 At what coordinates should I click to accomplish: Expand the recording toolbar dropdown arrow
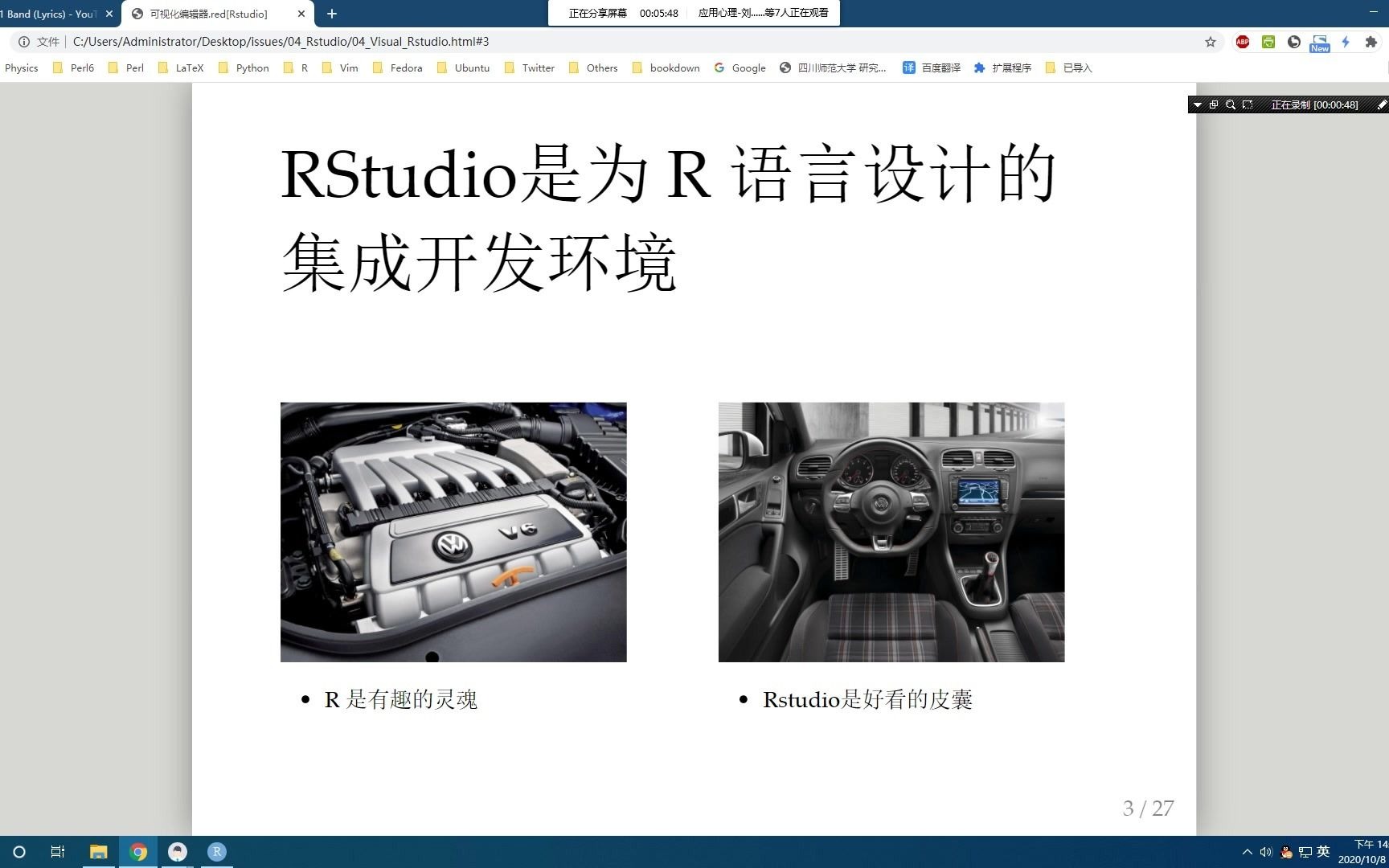tap(1197, 104)
